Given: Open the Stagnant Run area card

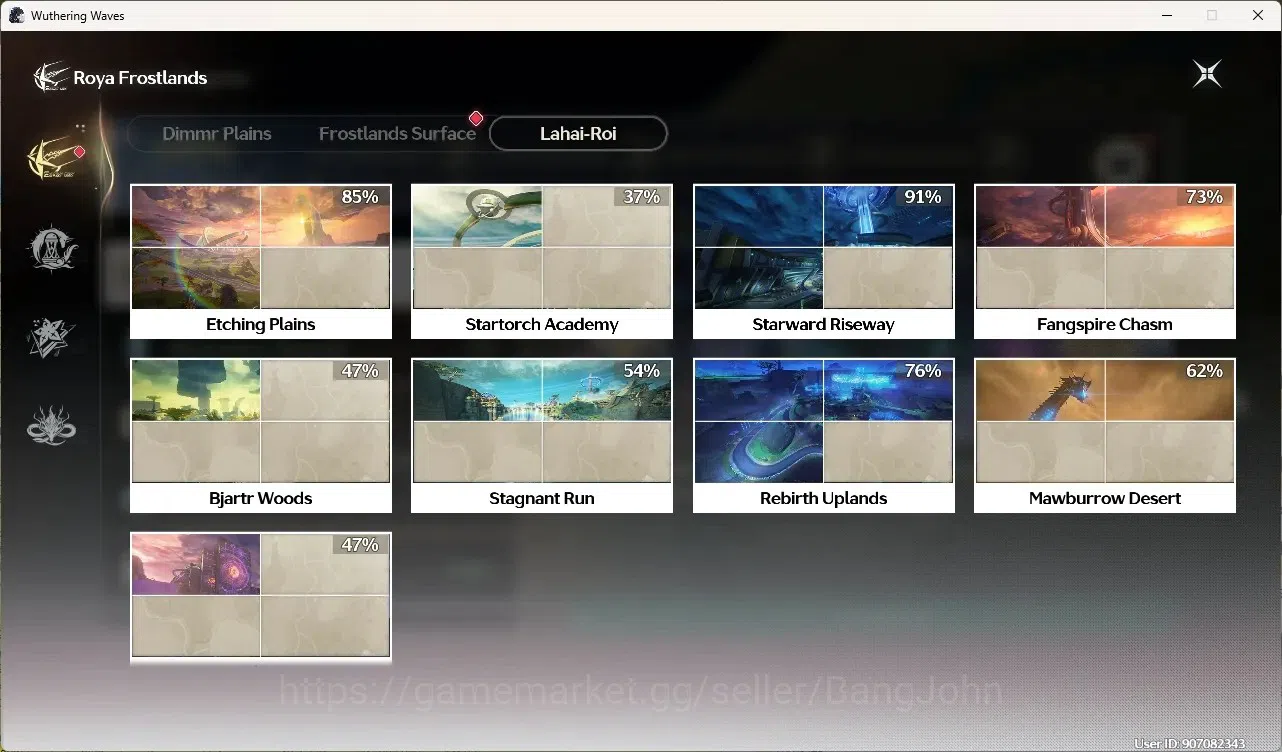Looking at the screenshot, I should (x=542, y=436).
